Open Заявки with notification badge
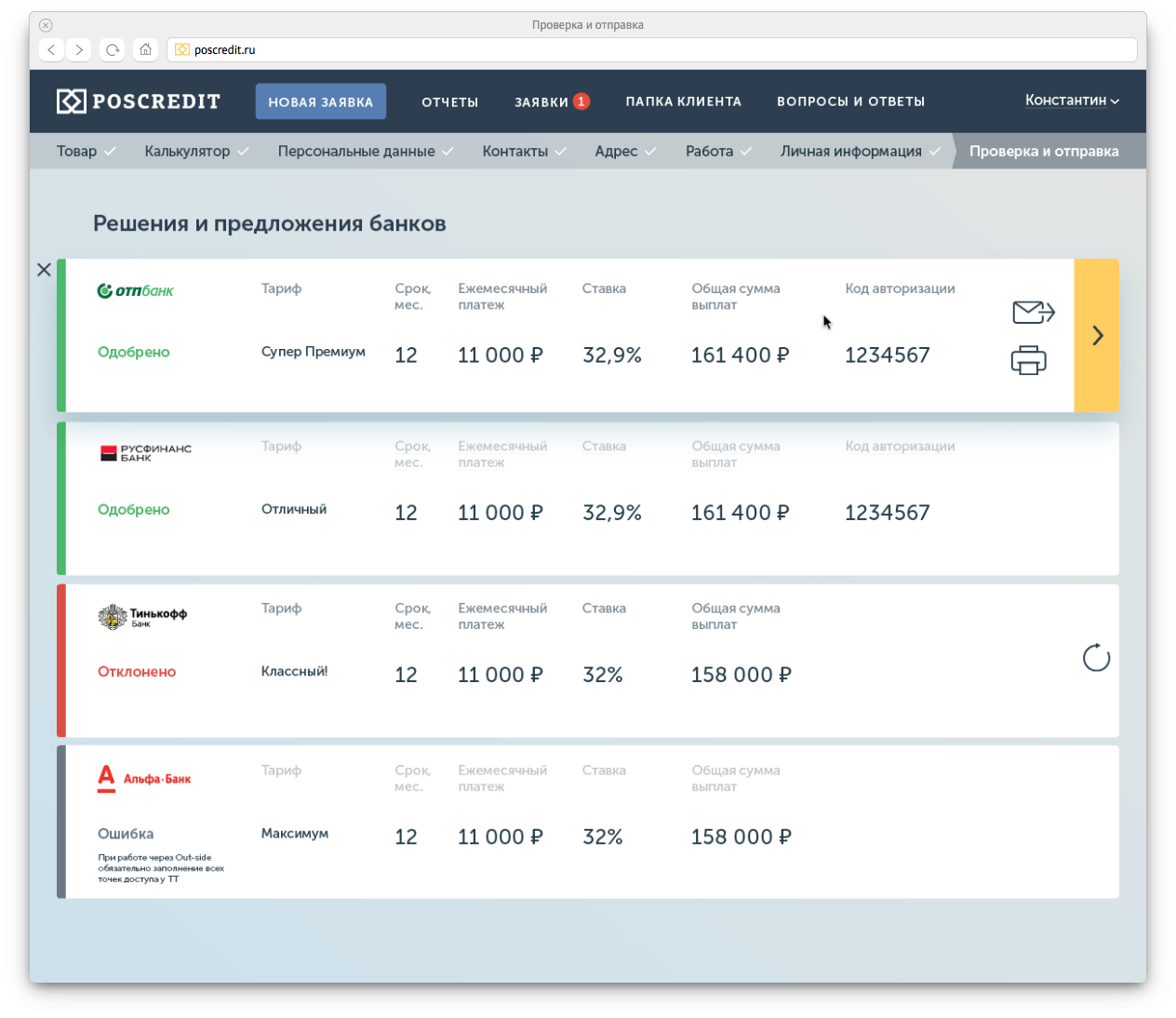The width and height of the screenshot is (1176, 1018). point(551,102)
